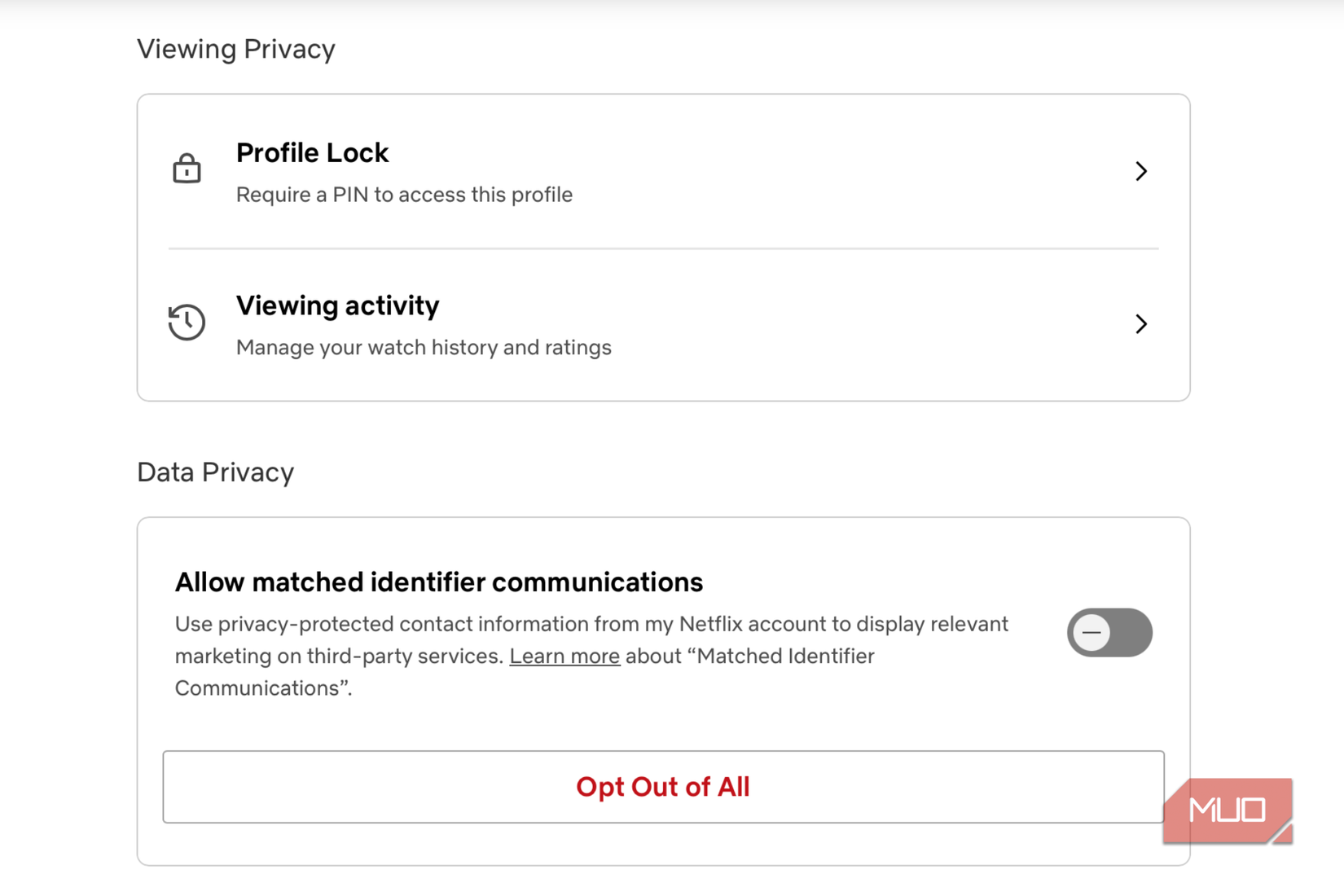The width and height of the screenshot is (1344, 896).
Task: Click the Allow matched identifier communications title
Action: 438,582
